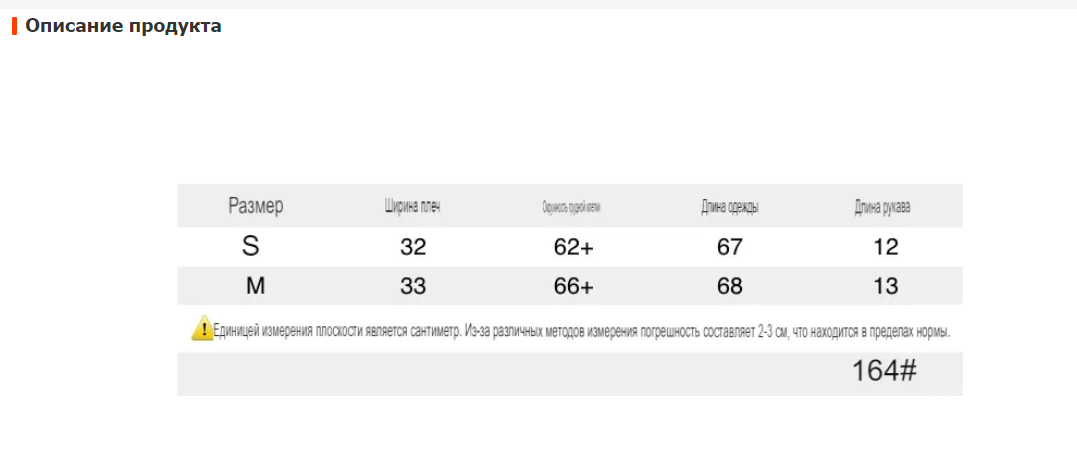This screenshot has width=1077, height=470.
Task: Click clothing length value 67
Action: click(x=729, y=247)
